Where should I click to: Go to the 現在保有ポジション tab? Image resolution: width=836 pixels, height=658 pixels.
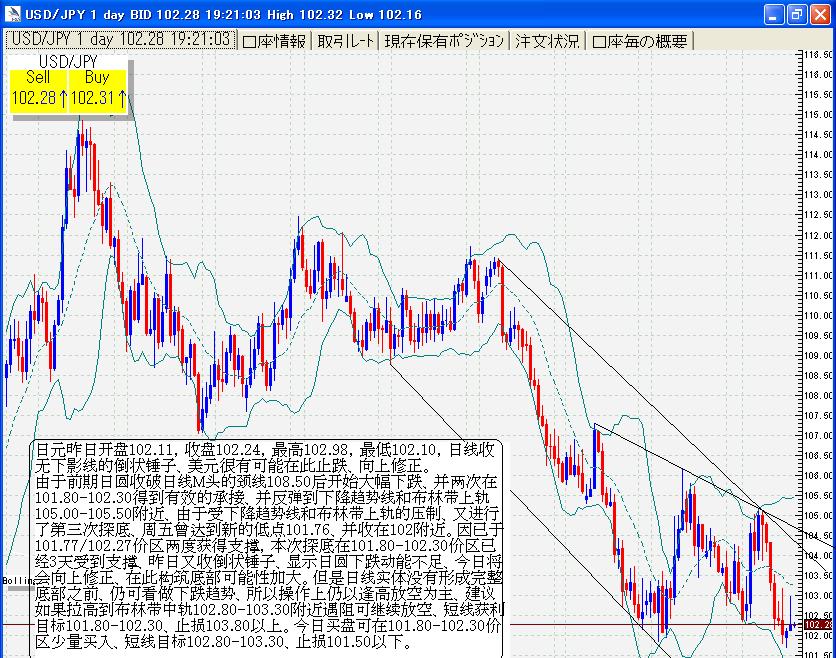[444, 41]
